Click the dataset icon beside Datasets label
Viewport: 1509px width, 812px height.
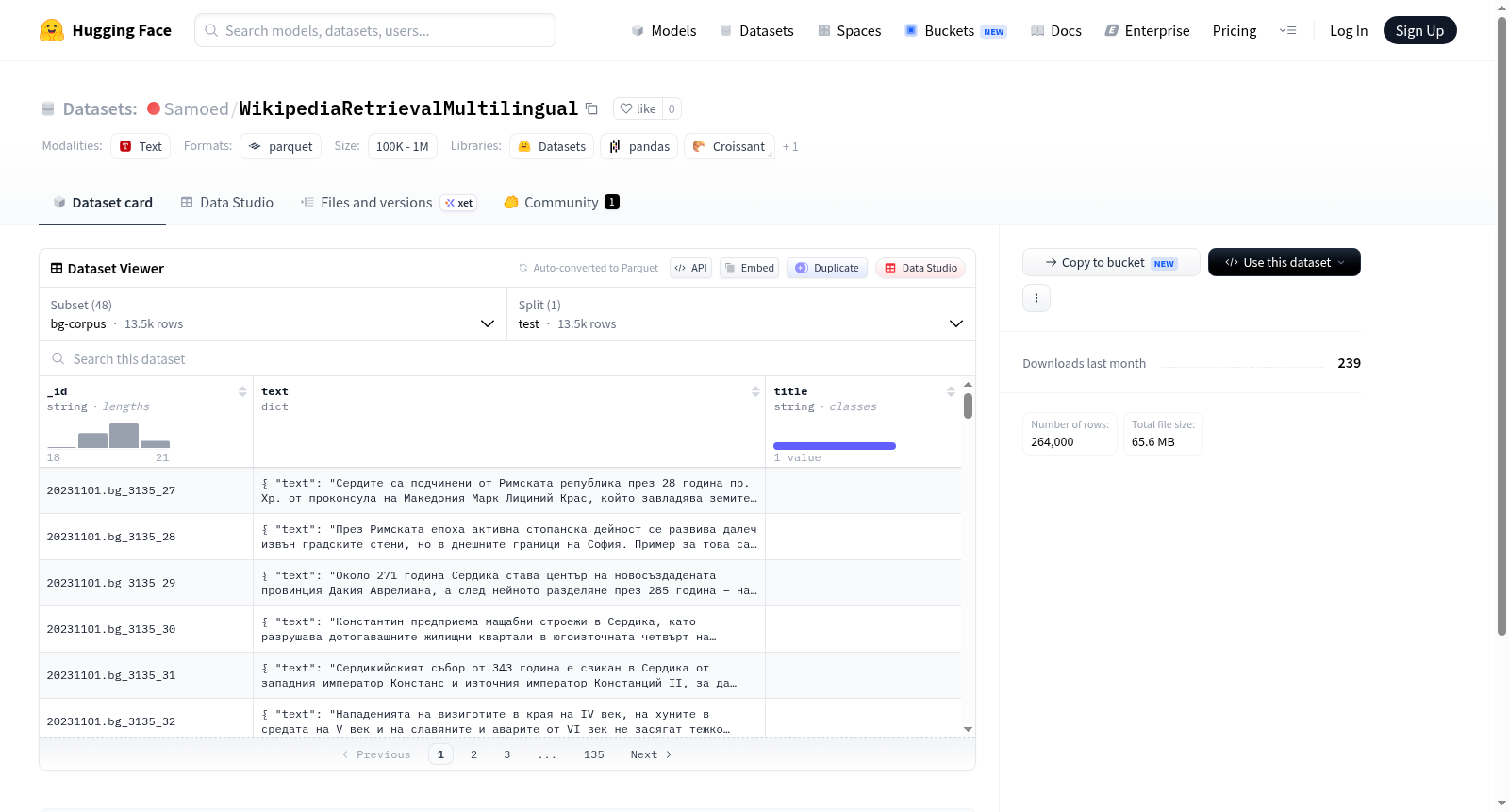coord(48,108)
